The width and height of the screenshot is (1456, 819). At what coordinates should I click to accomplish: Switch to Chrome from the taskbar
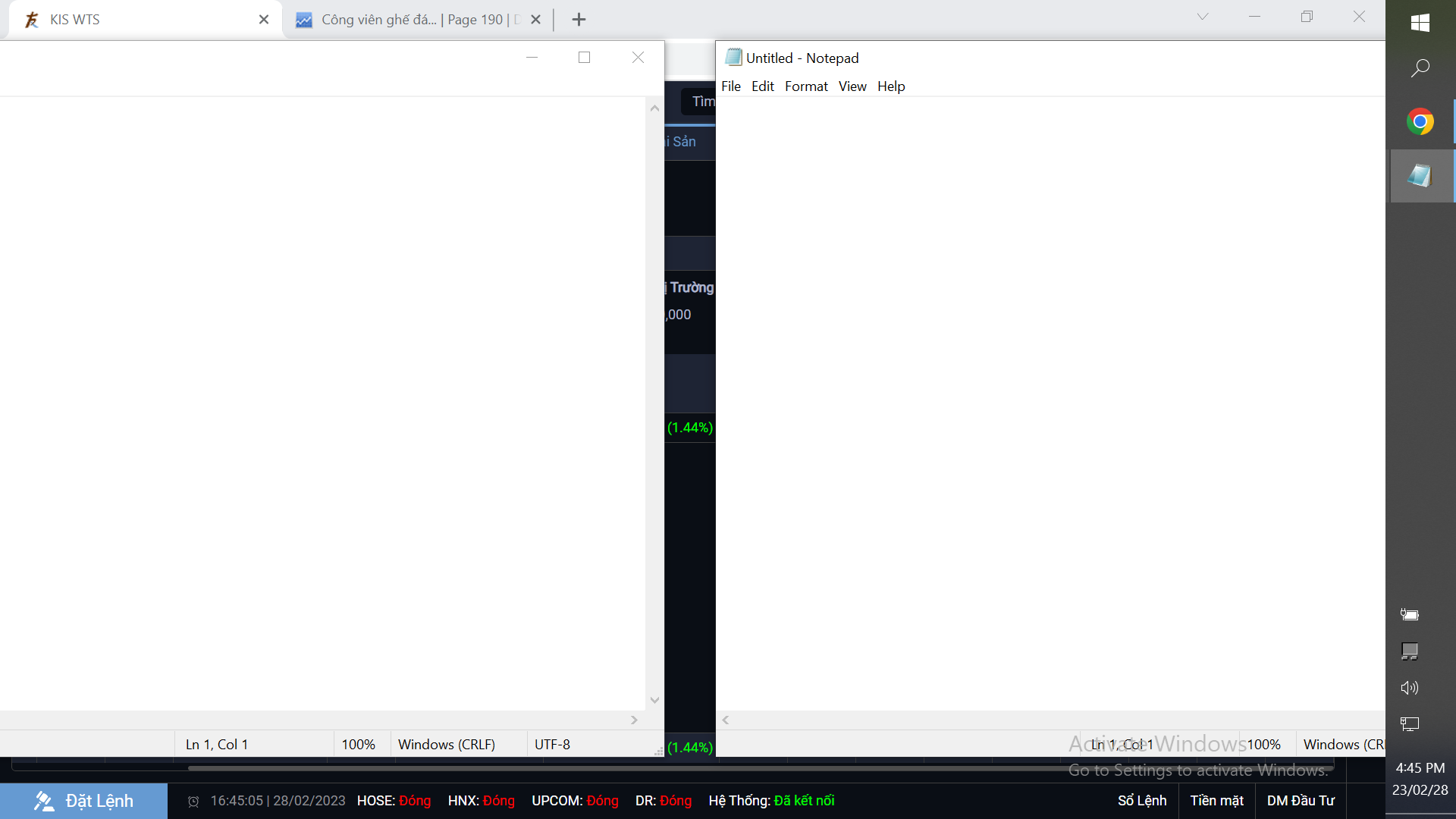pos(1420,121)
